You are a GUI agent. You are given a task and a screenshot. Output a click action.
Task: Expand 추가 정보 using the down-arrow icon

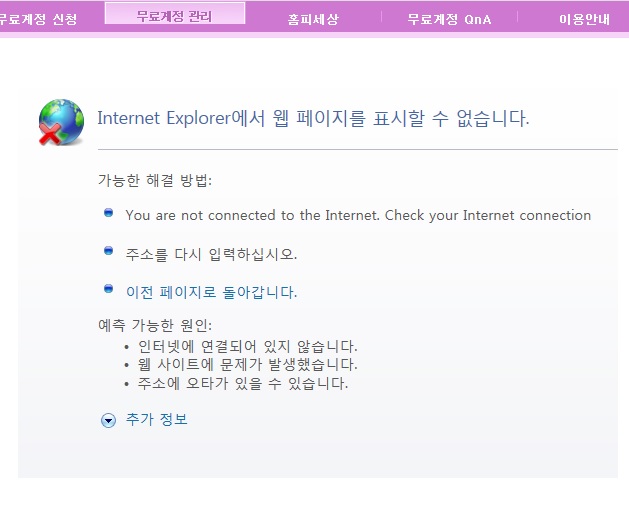[x=108, y=420]
